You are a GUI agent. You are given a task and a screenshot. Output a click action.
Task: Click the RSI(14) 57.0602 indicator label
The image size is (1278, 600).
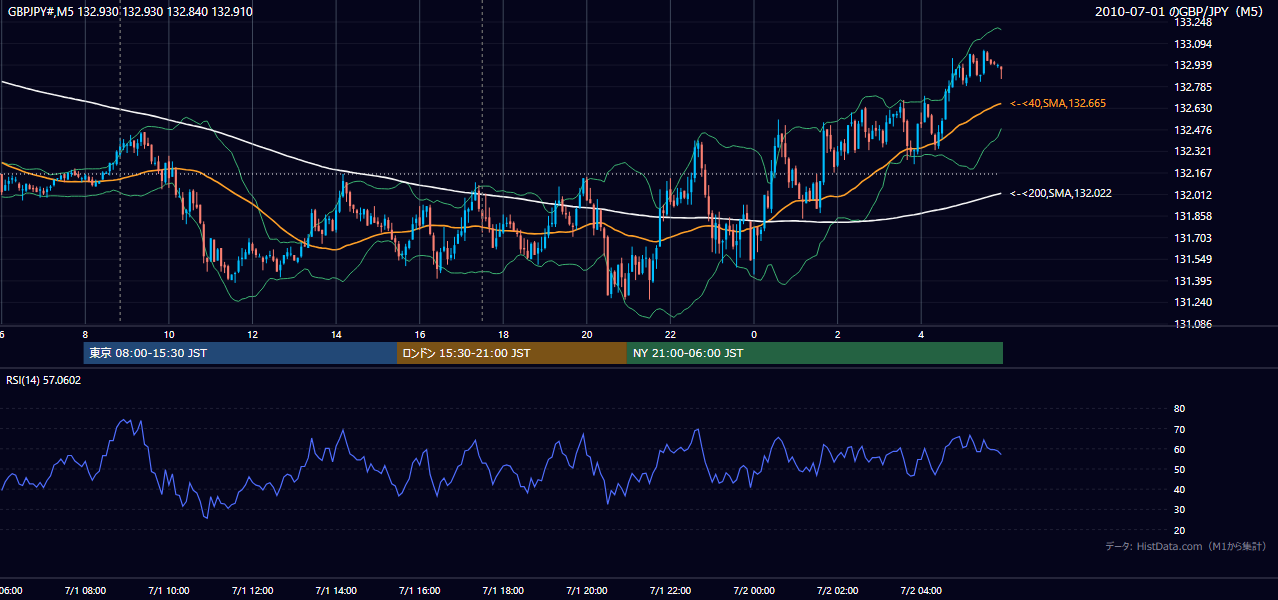pos(44,380)
